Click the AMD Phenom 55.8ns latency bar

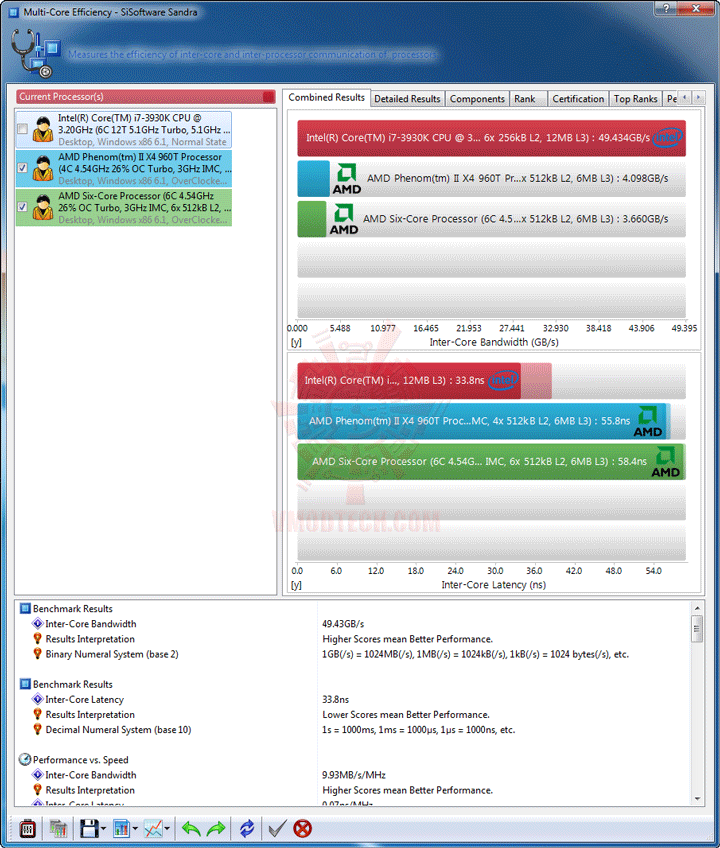click(482, 421)
